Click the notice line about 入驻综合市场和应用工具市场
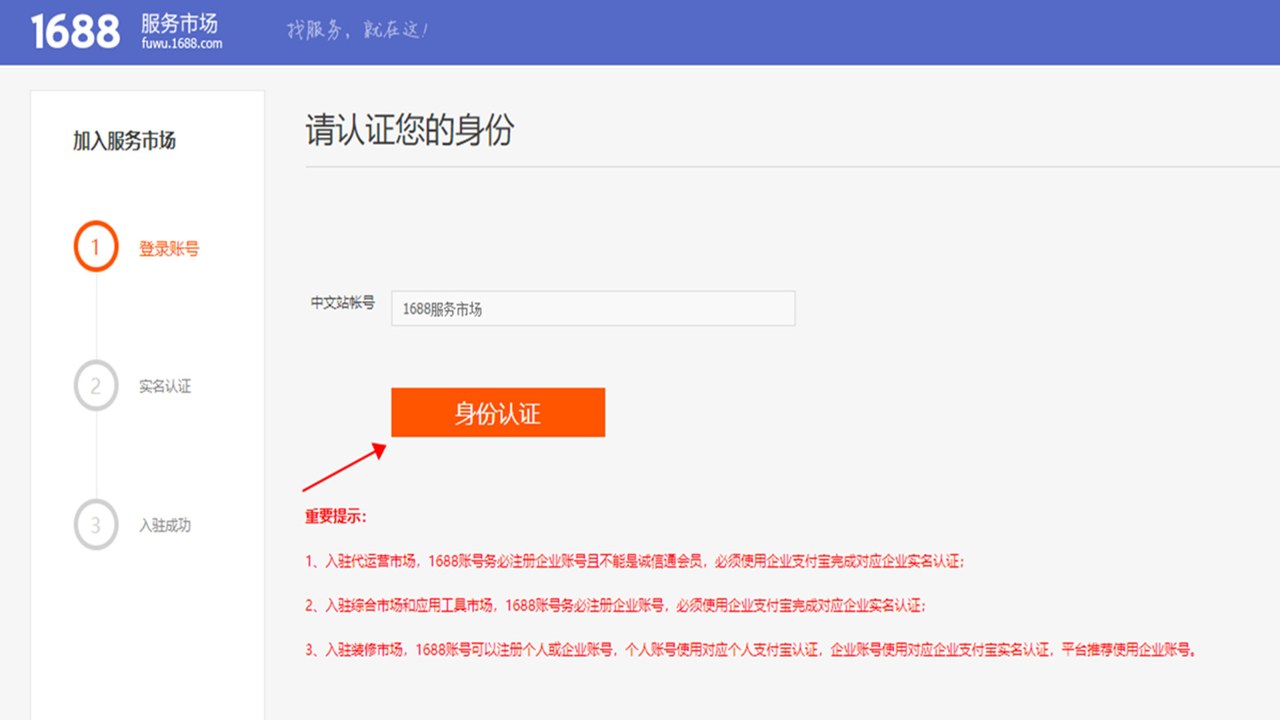This screenshot has height=720, width=1280. coord(616,605)
